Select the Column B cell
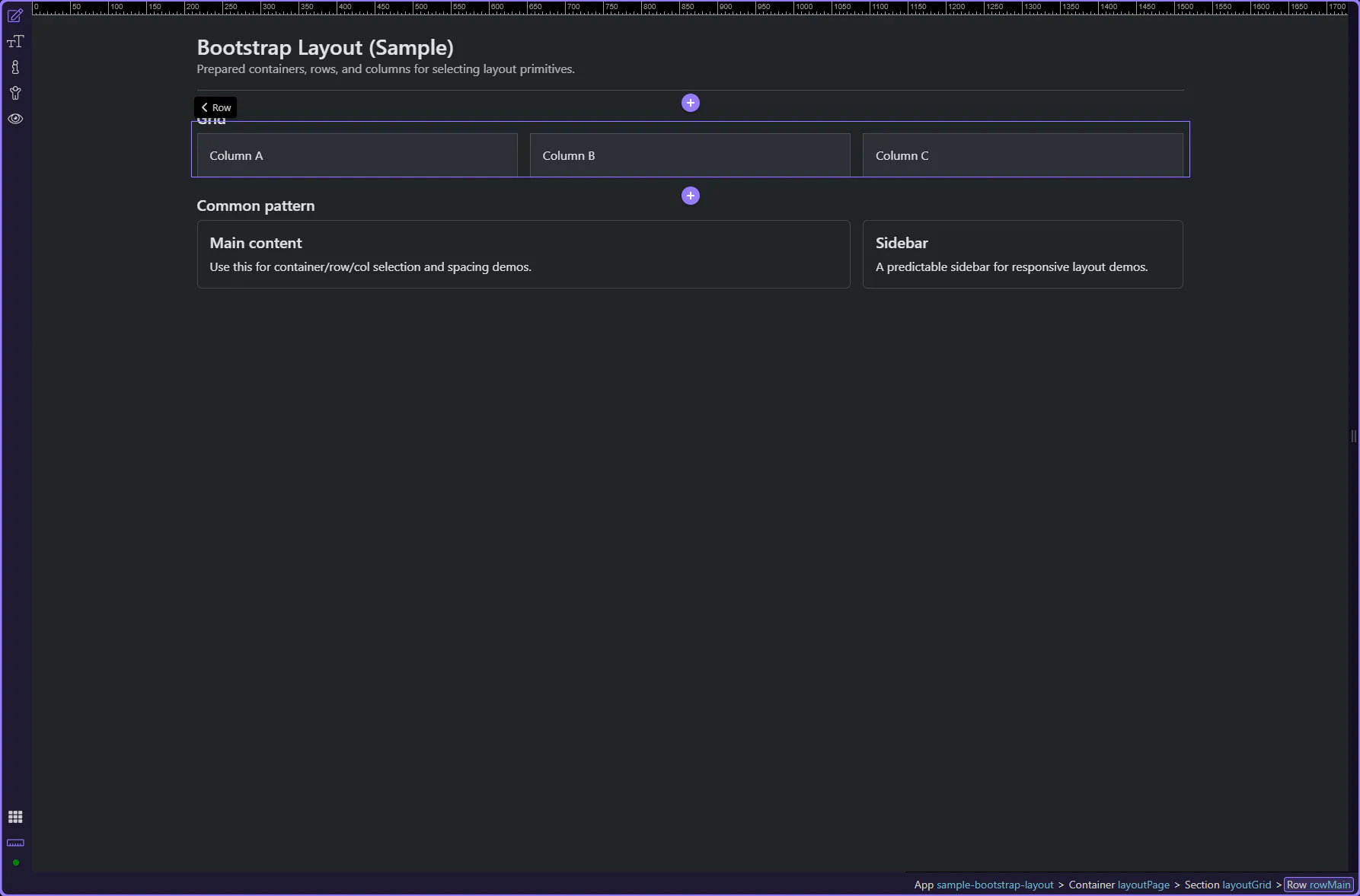 pyautogui.click(x=689, y=155)
